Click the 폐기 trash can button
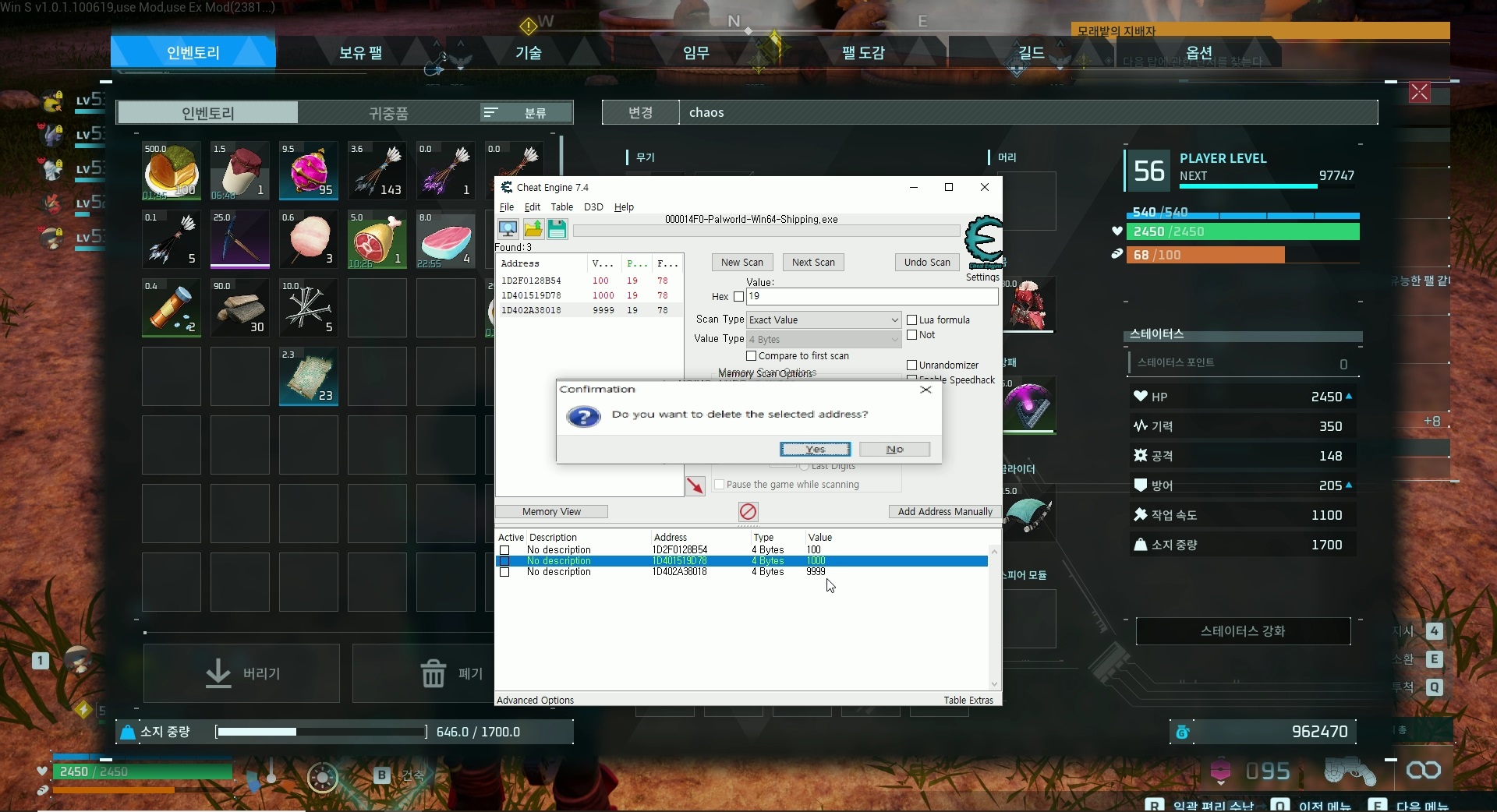 (422, 673)
